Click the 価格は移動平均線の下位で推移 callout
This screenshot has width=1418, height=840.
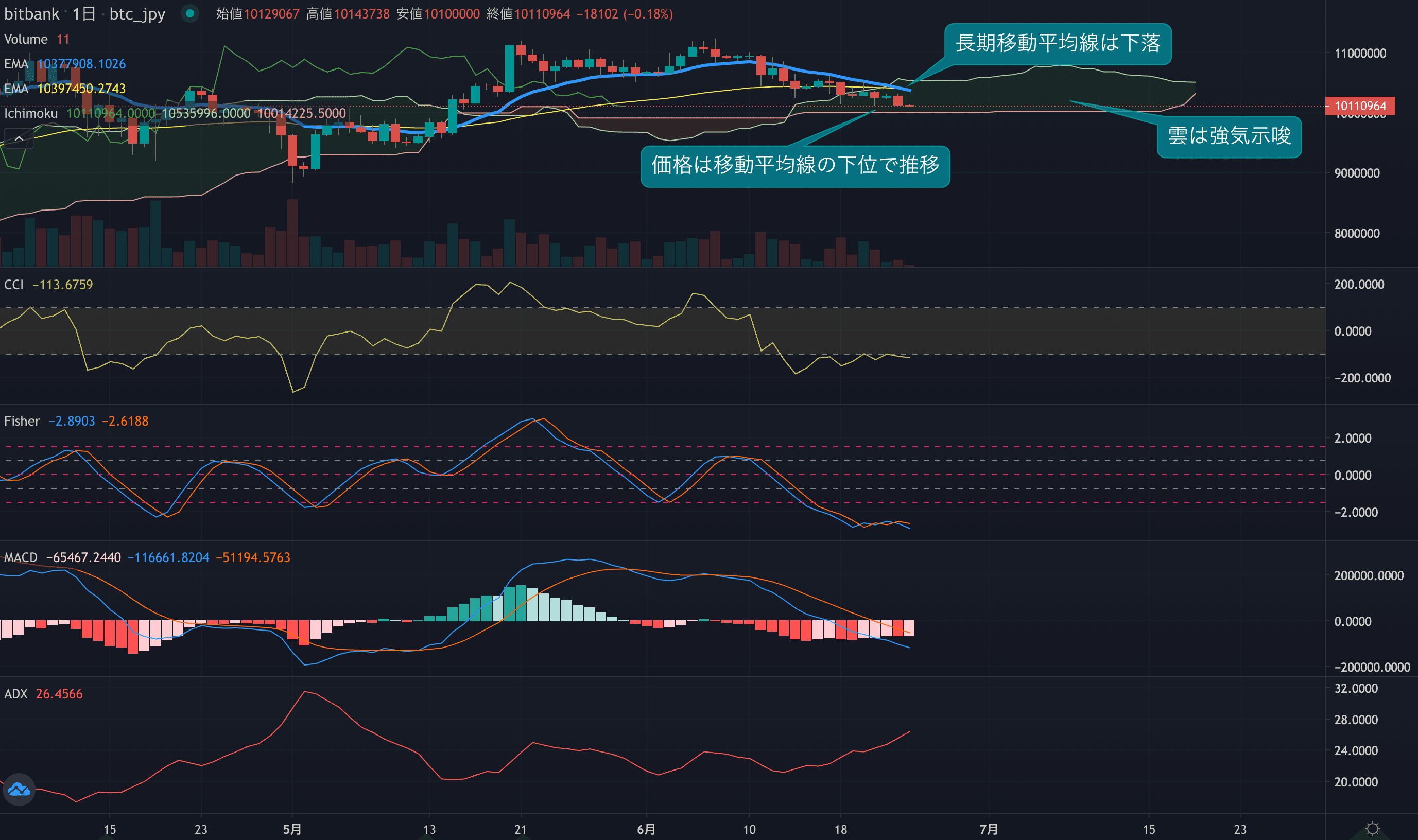(795, 166)
